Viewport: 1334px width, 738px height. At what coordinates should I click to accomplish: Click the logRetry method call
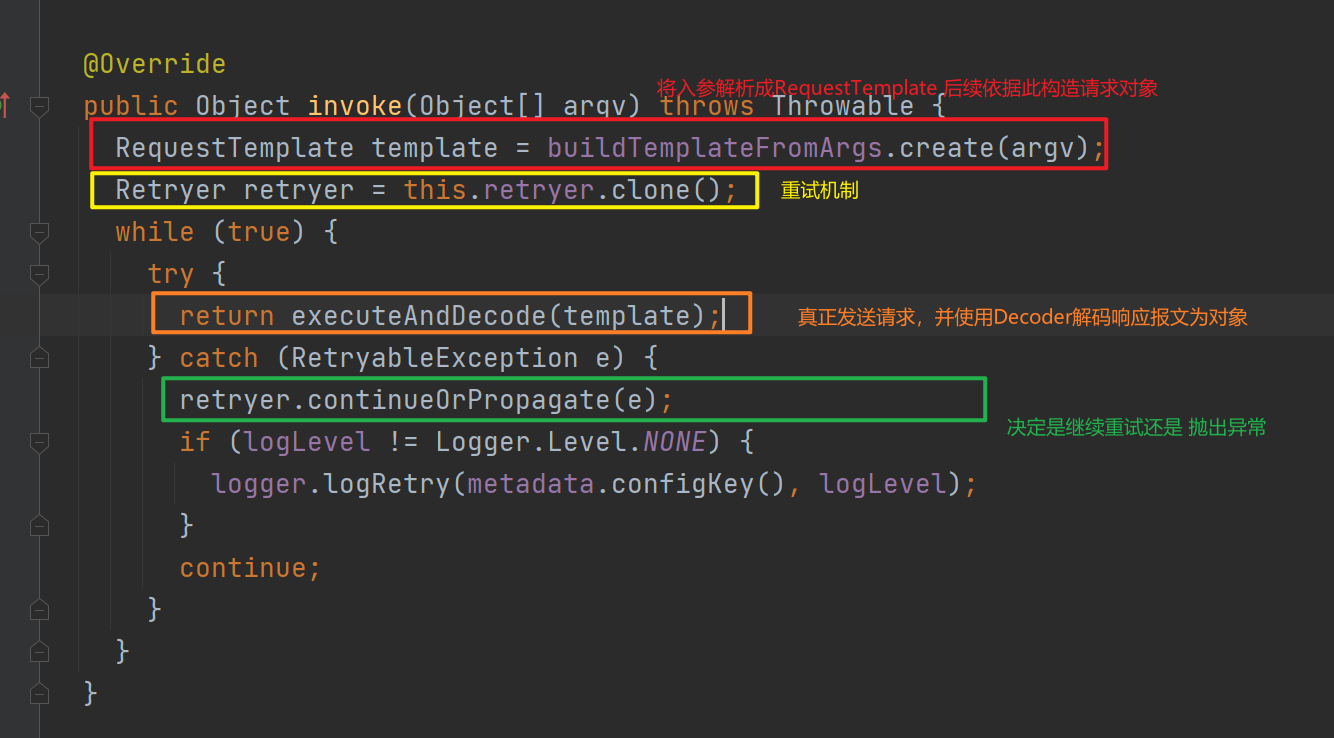(387, 485)
